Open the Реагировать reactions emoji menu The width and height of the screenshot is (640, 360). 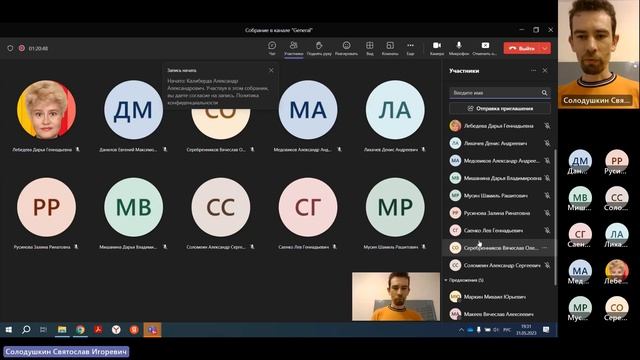coord(346,48)
